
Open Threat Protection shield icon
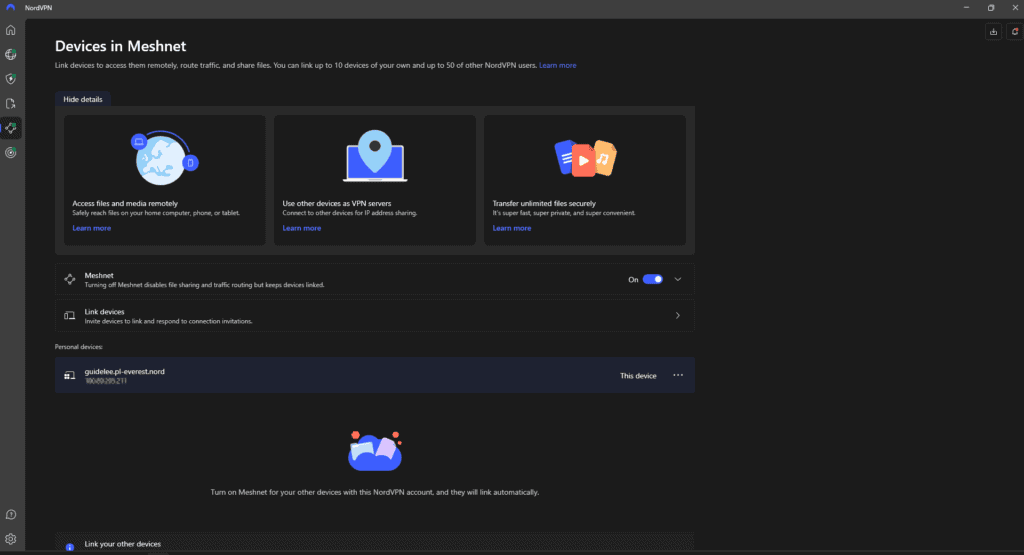pyautogui.click(x=11, y=79)
